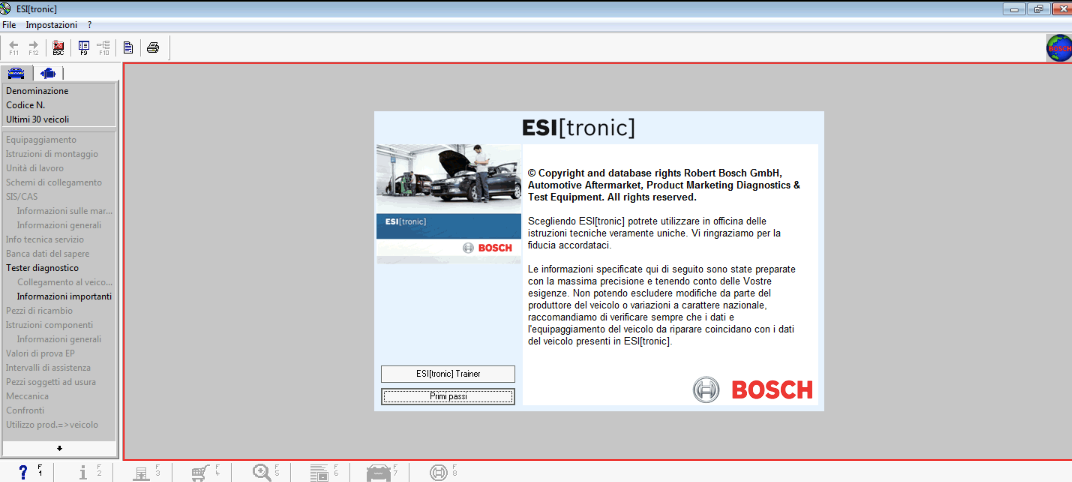Click the Bosch globe icon top right
The image size is (1072, 482).
click(x=1058, y=47)
